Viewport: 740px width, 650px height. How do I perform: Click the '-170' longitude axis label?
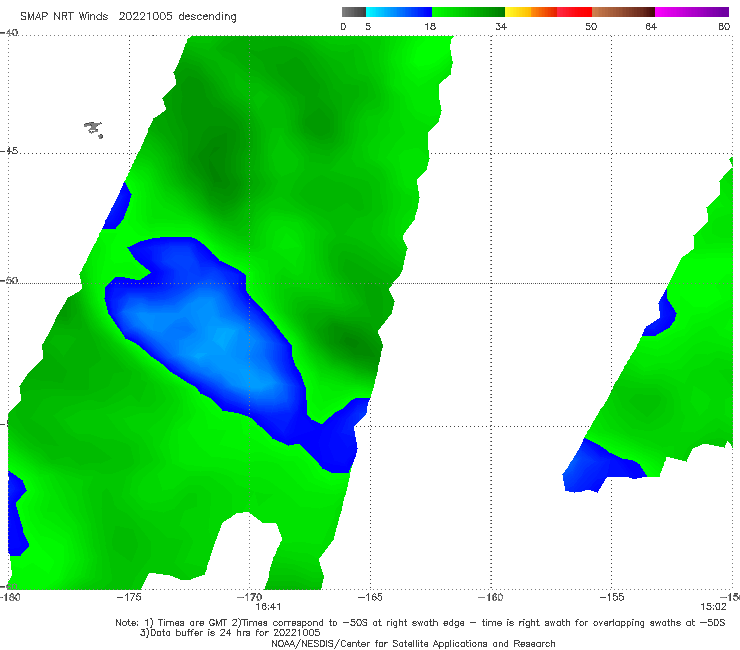[x=250, y=597]
